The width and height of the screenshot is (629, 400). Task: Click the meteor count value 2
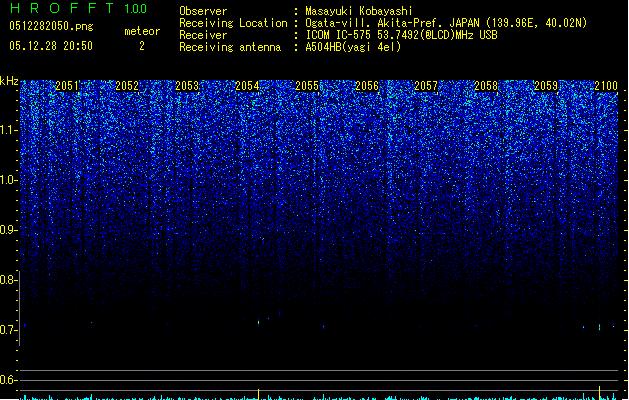click(142, 46)
